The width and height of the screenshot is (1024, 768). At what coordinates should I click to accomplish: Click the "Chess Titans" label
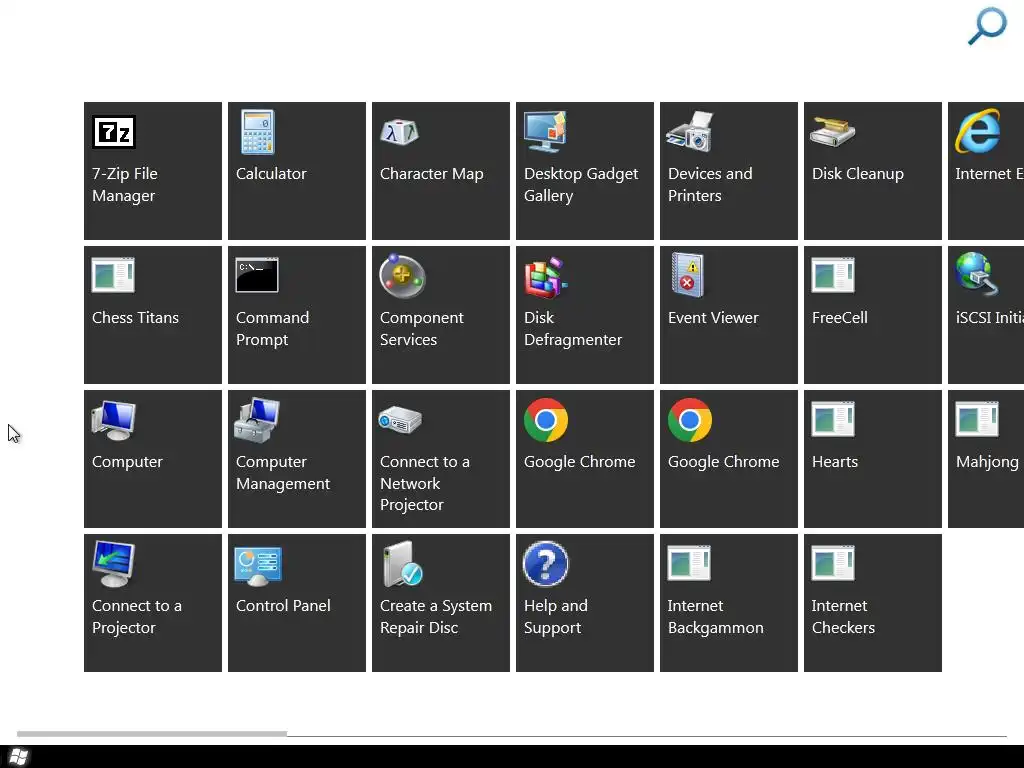click(135, 318)
